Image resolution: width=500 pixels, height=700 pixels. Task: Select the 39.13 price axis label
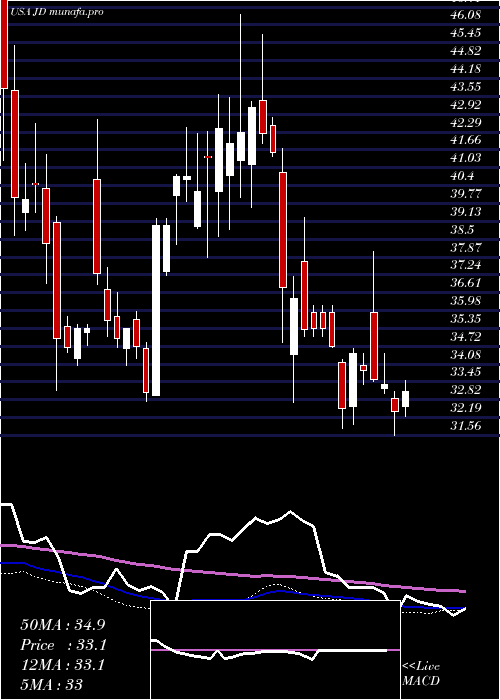466,211
